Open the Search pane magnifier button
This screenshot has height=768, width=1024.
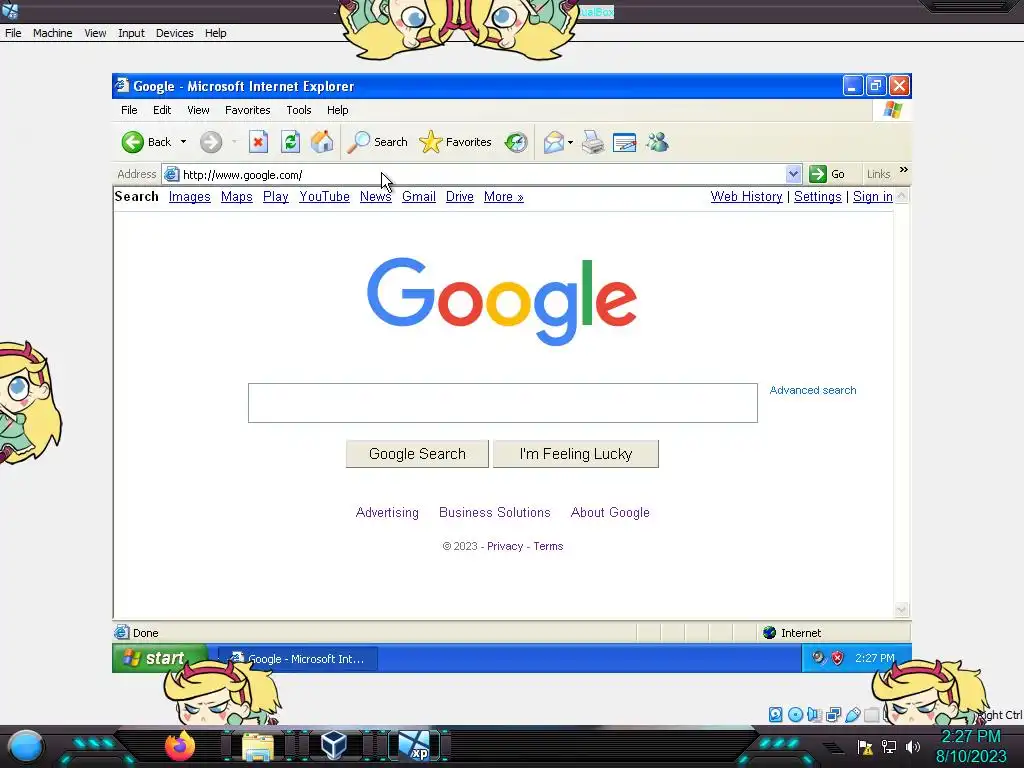(377, 142)
